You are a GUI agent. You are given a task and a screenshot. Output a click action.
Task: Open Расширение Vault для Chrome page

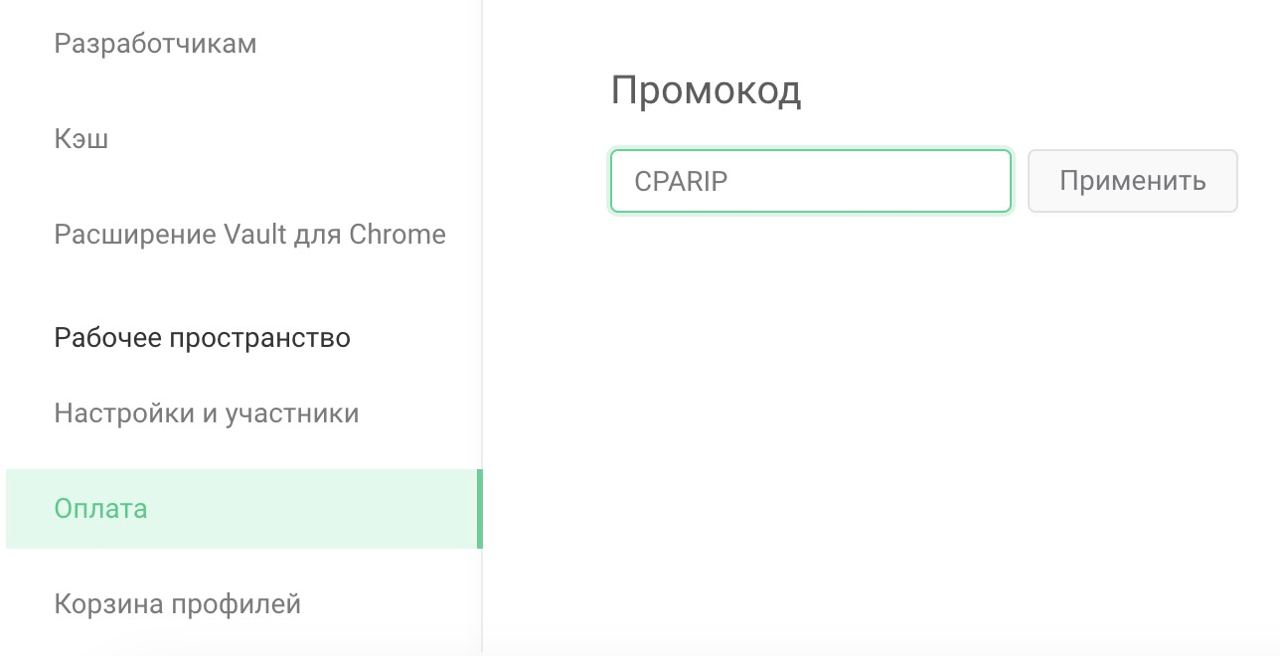tap(250, 235)
